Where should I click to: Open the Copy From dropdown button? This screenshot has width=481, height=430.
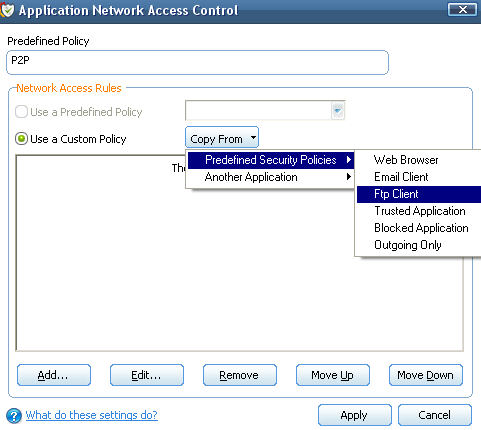[x=222, y=137]
